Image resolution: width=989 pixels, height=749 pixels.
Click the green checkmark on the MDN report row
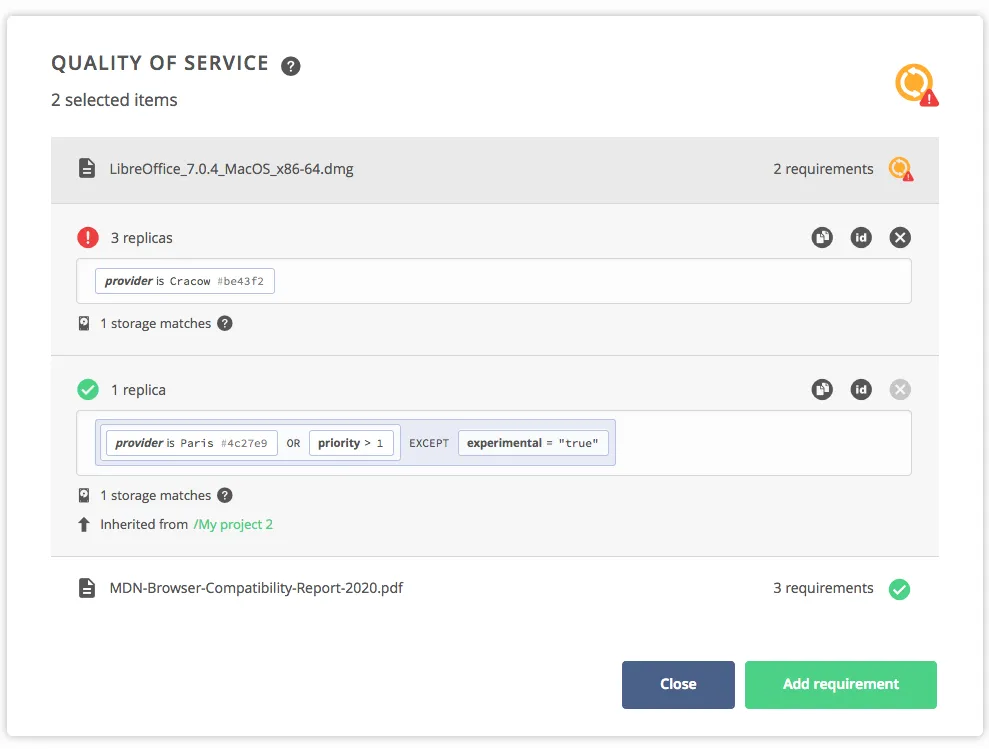[899, 588]
